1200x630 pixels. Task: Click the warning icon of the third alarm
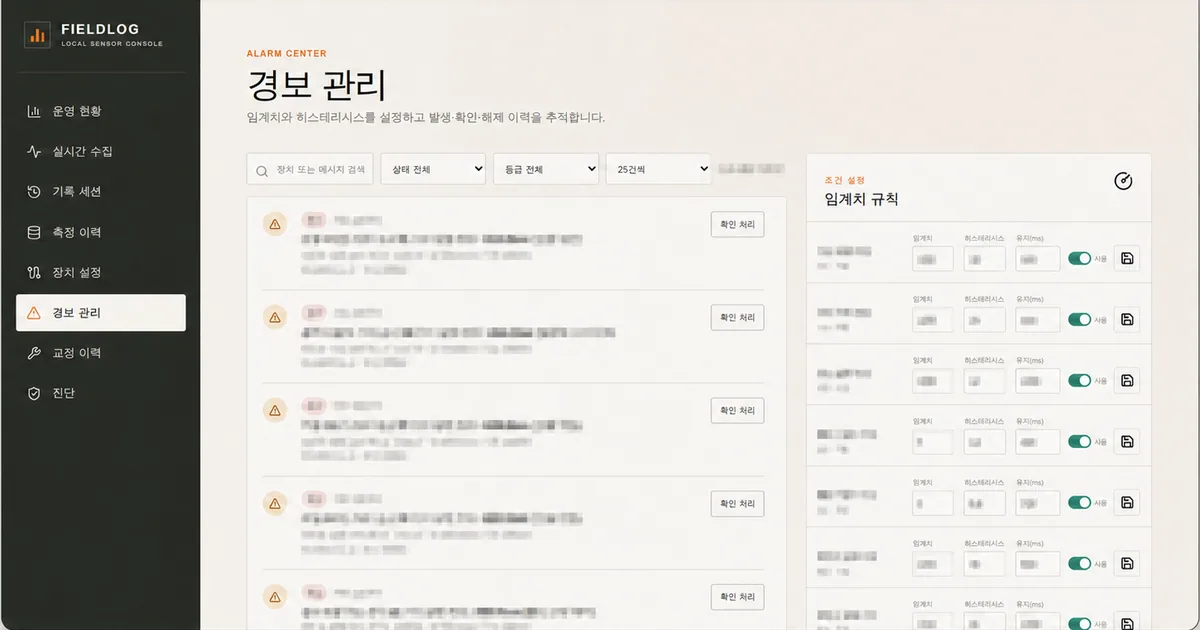pos(274,409)
